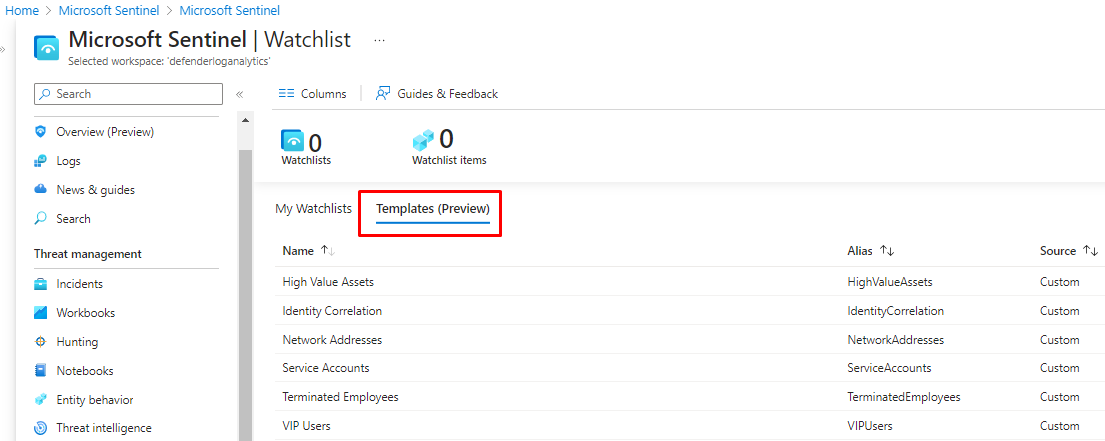Open Workbooks using its chart icon
This screenshot has width=1105, height=441.
tap(41, 313)
